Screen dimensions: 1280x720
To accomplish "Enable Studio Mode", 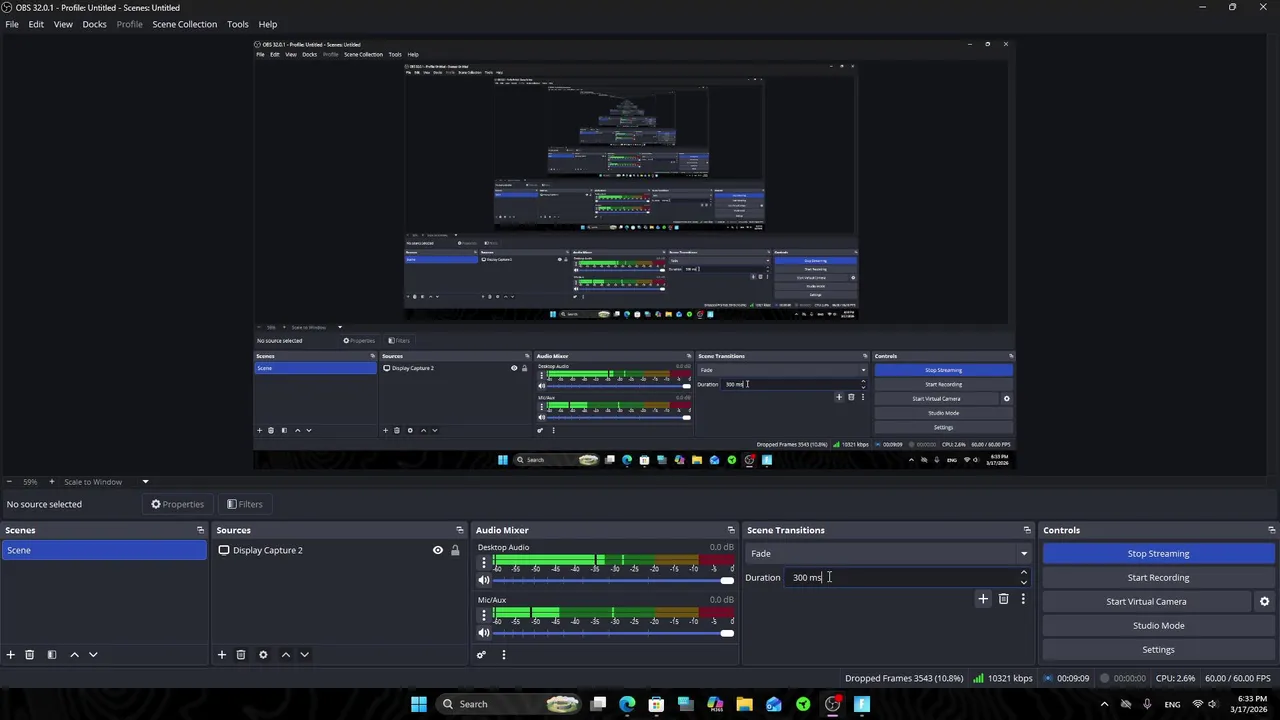I will [1158, 626].
